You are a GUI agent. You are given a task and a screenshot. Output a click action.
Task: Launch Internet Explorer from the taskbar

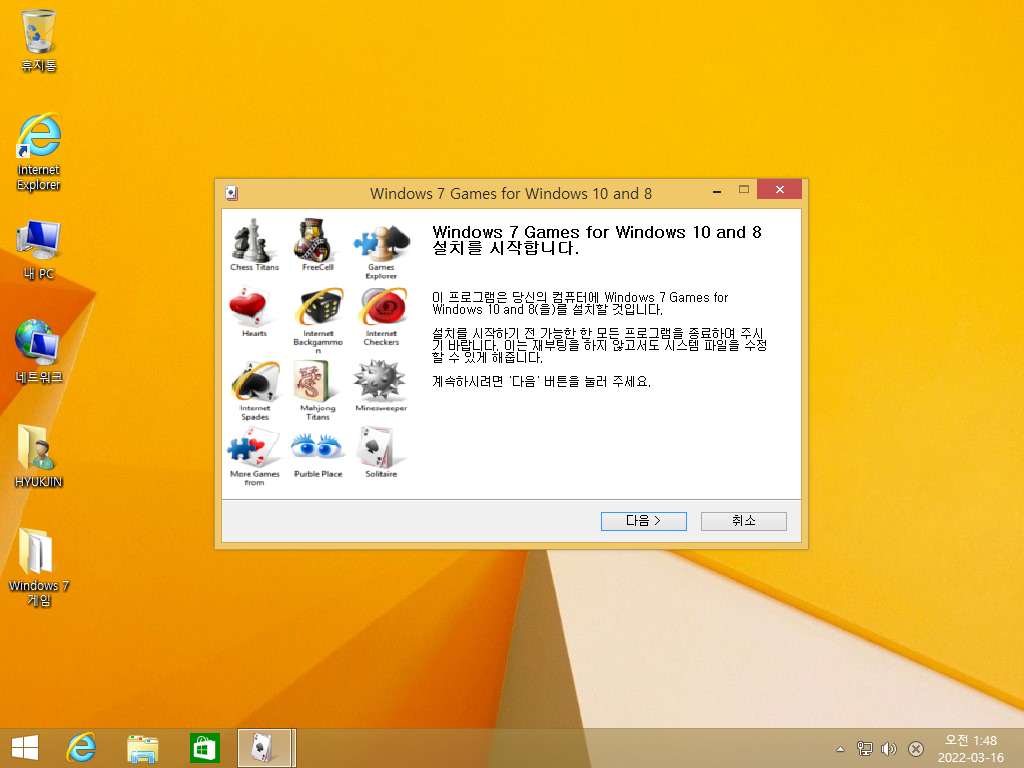point(82,748)
